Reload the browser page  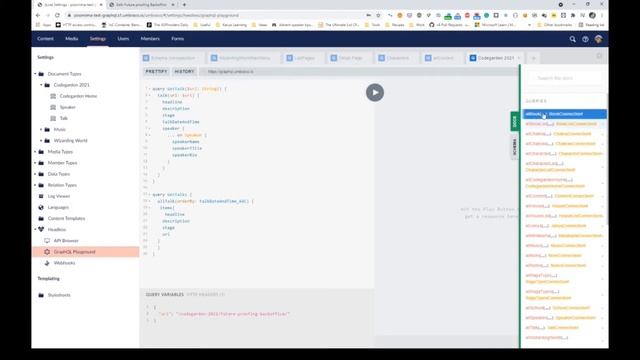coord(57,15)
